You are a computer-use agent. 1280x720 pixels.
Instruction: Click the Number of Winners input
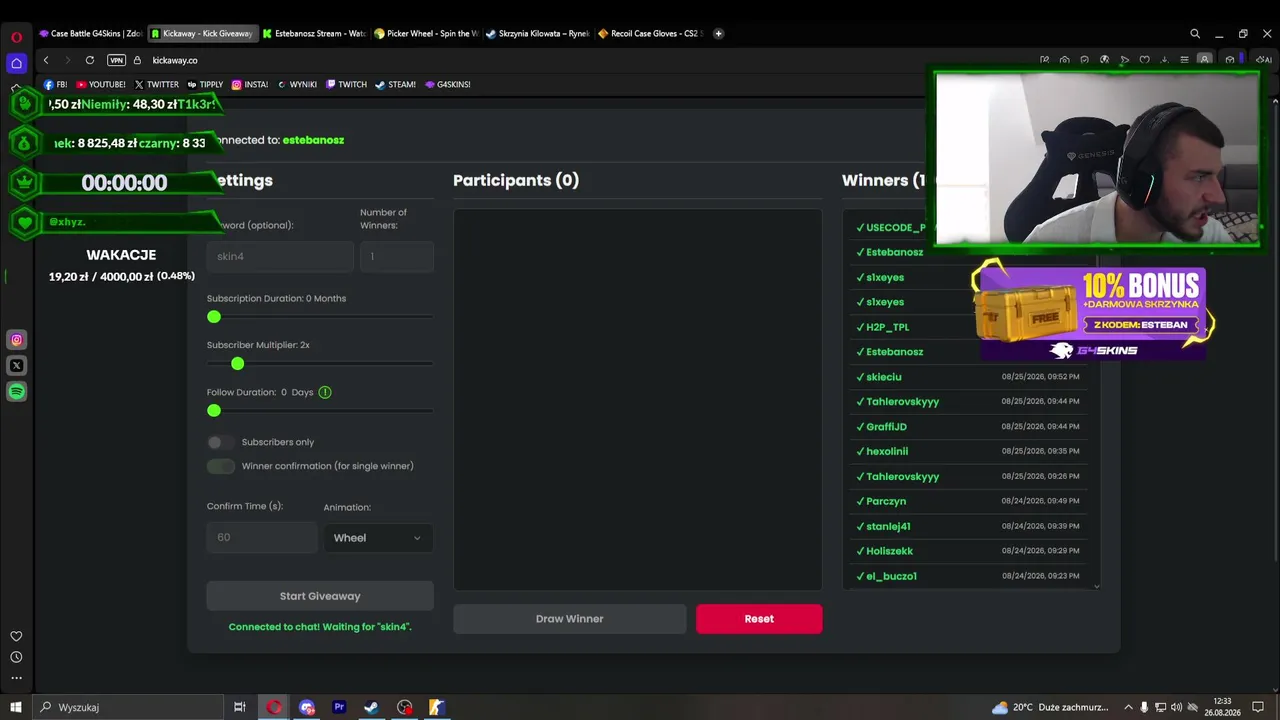397,257
